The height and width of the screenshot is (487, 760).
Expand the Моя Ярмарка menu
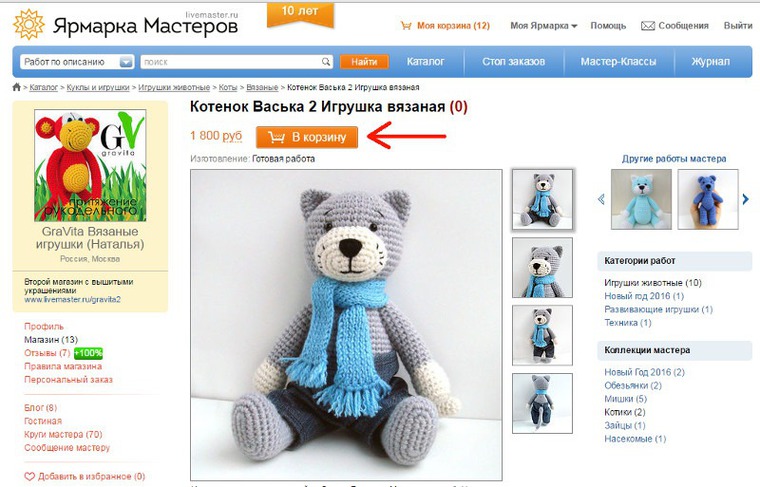(x=543, y=26)
